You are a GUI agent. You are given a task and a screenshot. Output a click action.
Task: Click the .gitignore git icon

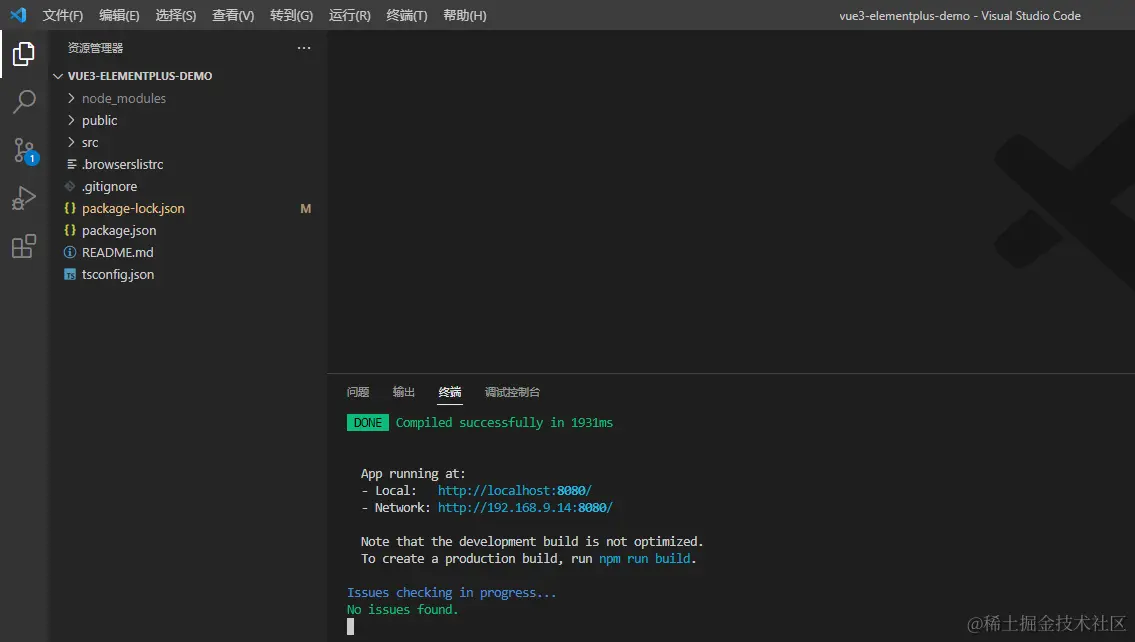(x=70, y=187)
